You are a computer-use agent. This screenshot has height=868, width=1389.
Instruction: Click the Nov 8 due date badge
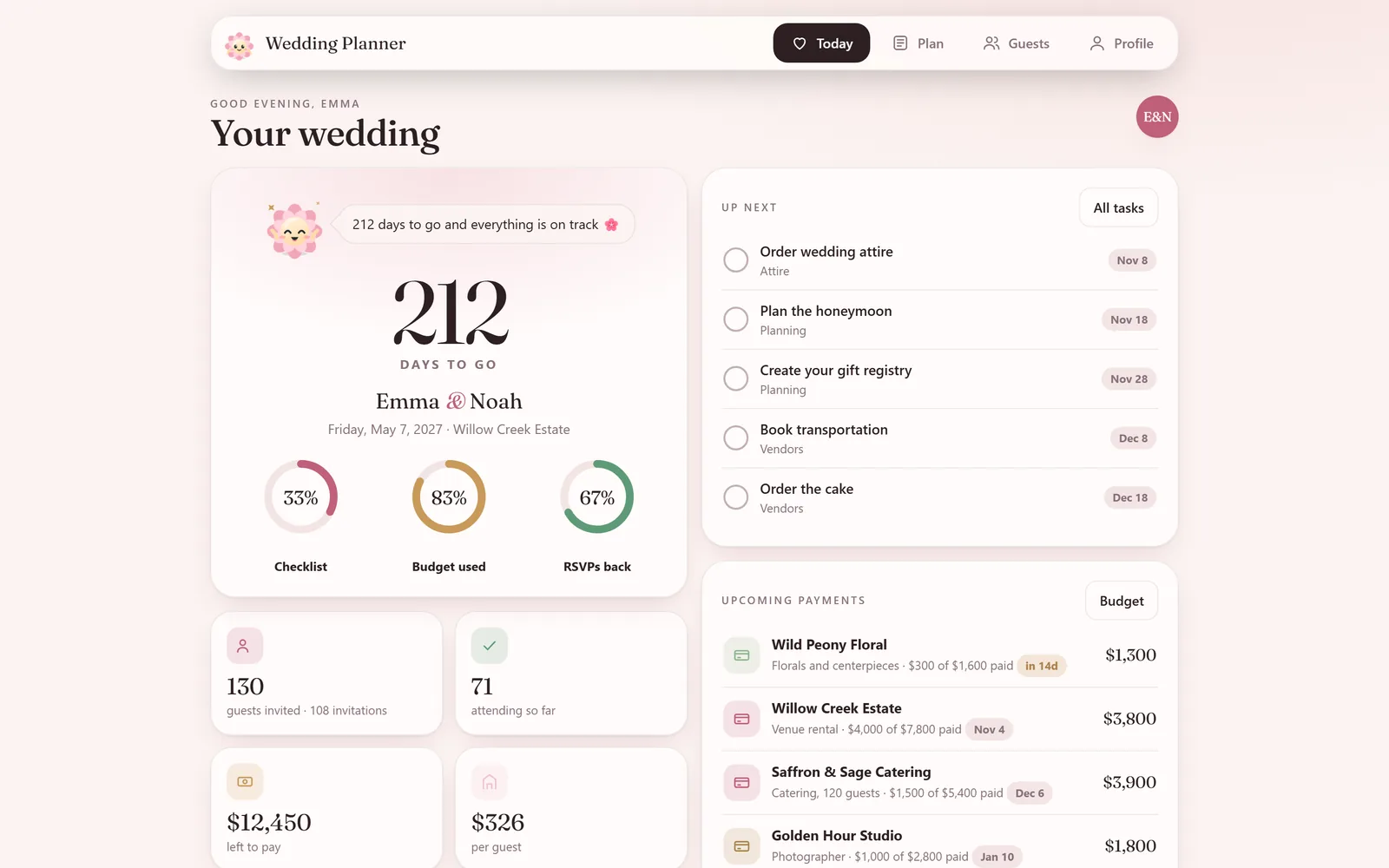(1132, 260)
